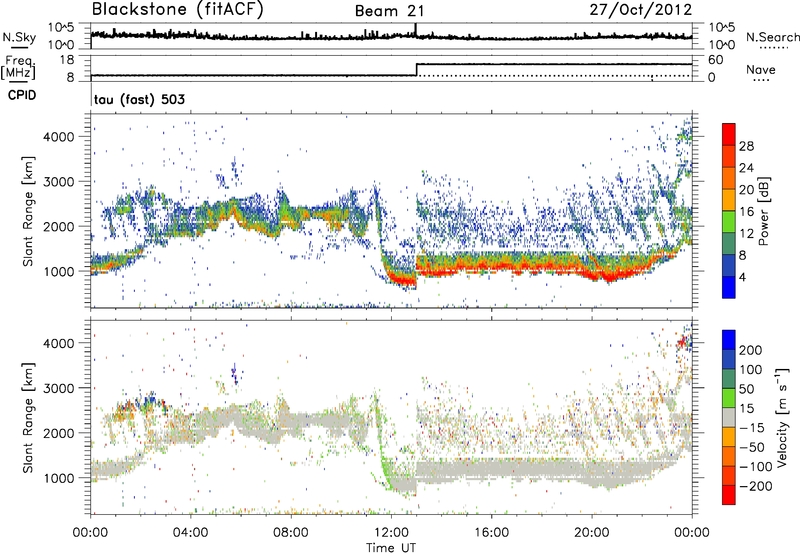Click the '12:00' time axis label
This screenshot has width=800, height=554.
[x=391, y=533]
